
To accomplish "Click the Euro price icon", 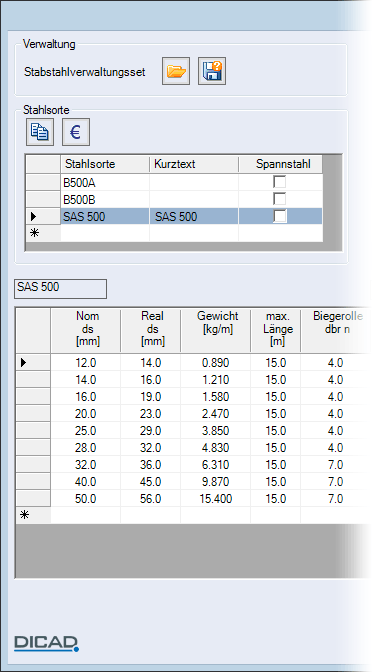I will point(76,132).
